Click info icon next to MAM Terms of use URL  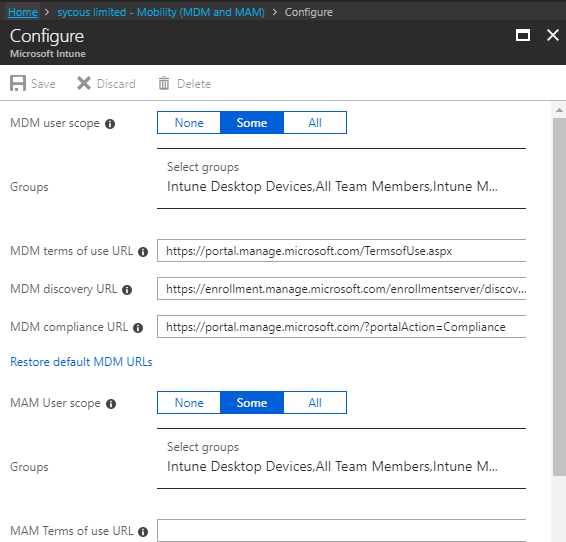143,532
